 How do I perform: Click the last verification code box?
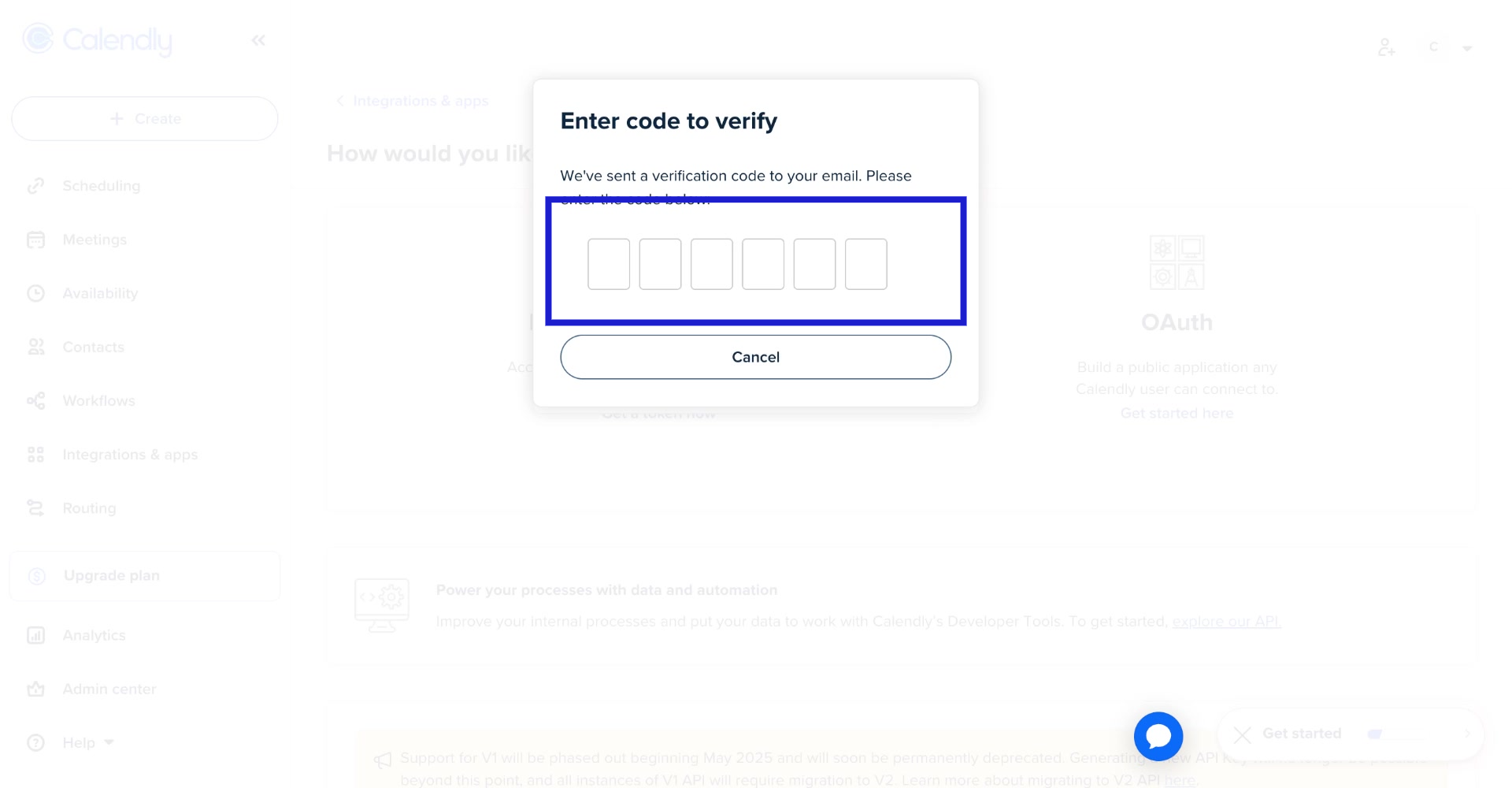[865, 264]
